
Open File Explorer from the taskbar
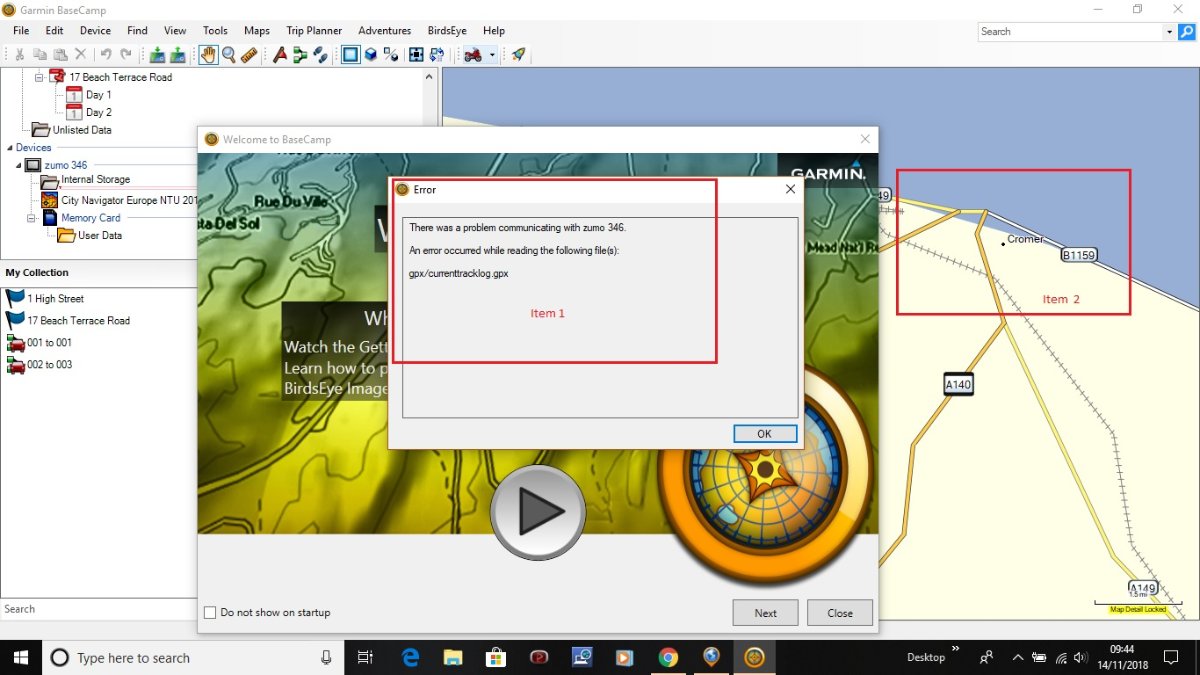(x=453, y=657)
